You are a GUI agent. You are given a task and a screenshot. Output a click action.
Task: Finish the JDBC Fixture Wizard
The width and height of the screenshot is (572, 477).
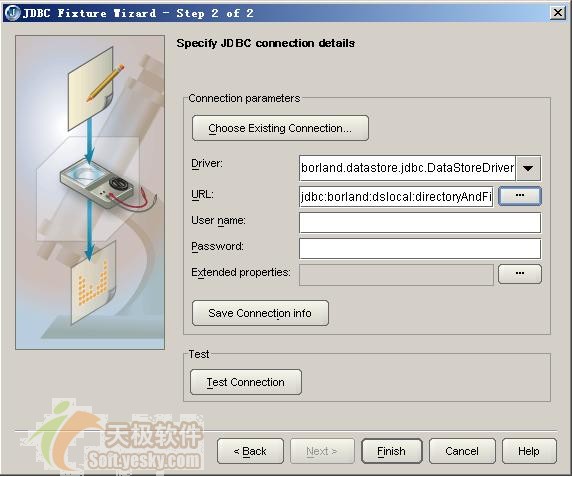coord(392,451)
